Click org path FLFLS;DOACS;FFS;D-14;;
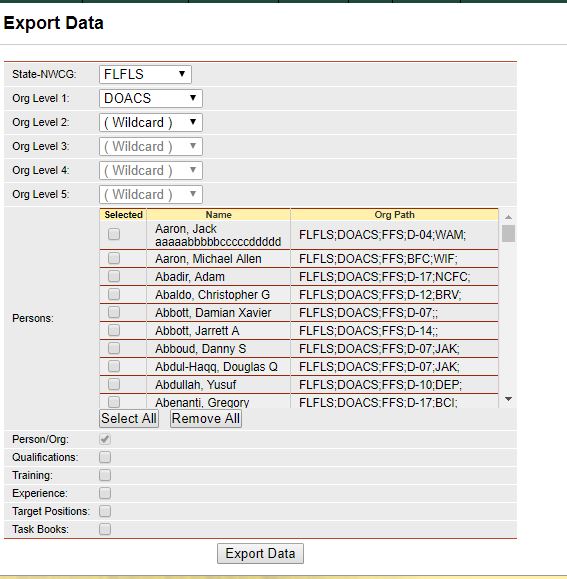The image size is (567, 579). [368, 331]
